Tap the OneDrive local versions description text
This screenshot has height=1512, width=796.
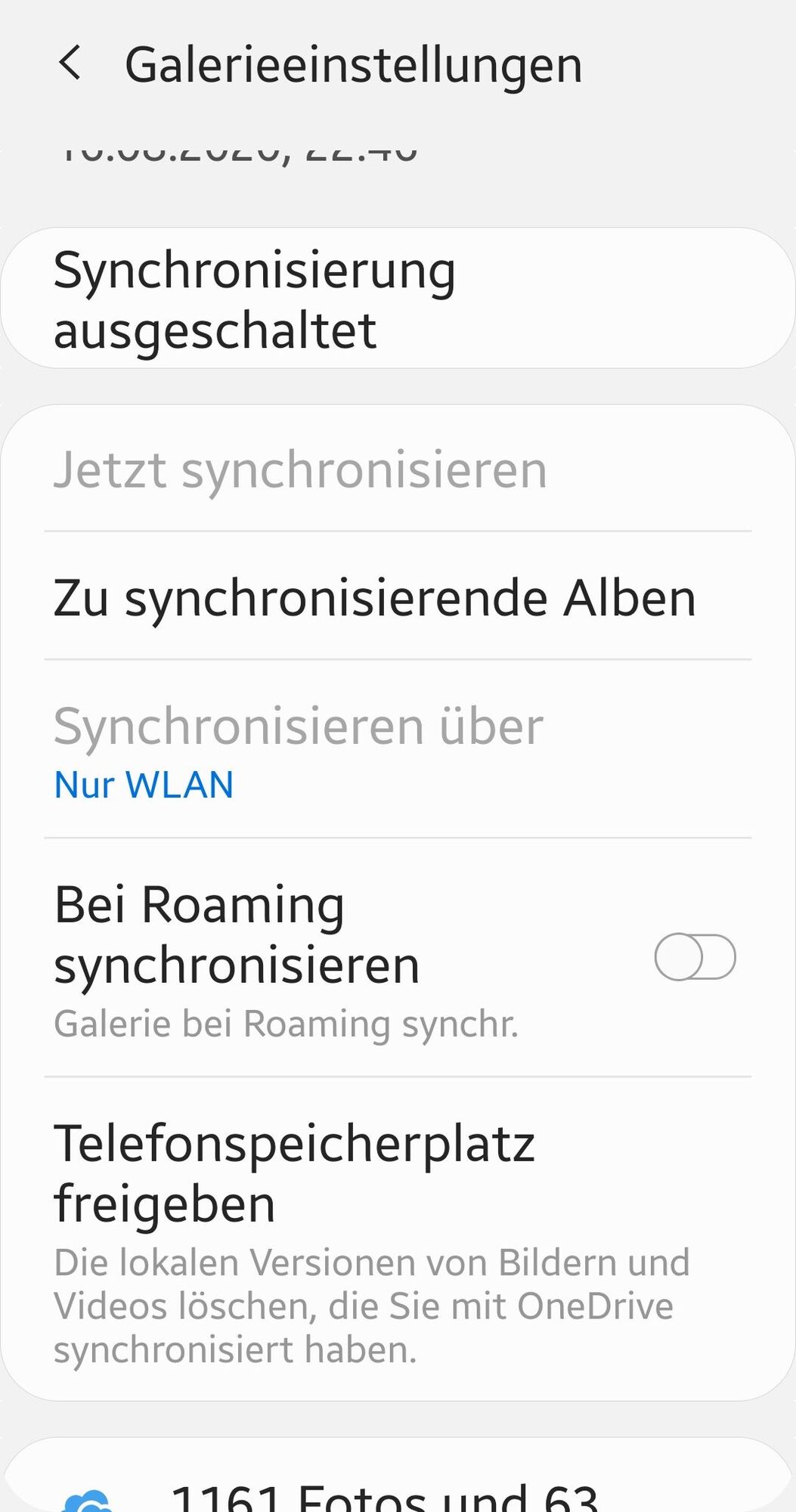[x=371, y=1306]
